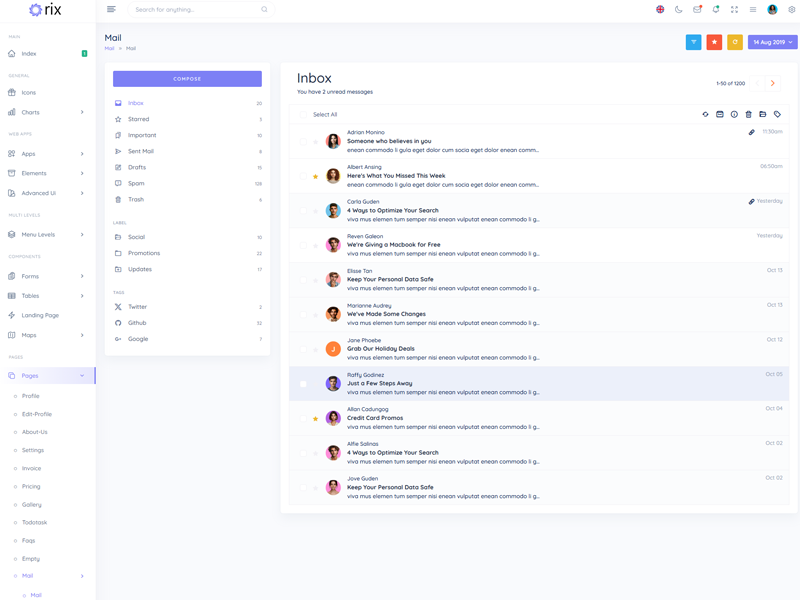
Task: Open the Starred mail folder
Action: pyautogui.click(x=138, y=119)
